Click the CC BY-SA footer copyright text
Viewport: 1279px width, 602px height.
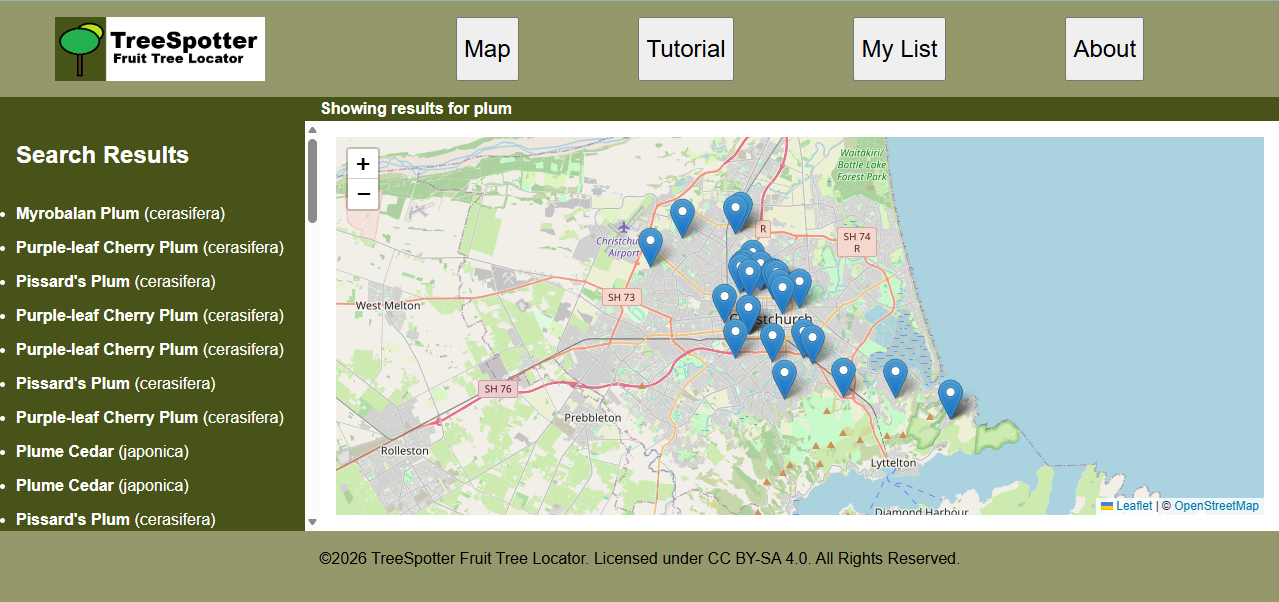point(639,558)
